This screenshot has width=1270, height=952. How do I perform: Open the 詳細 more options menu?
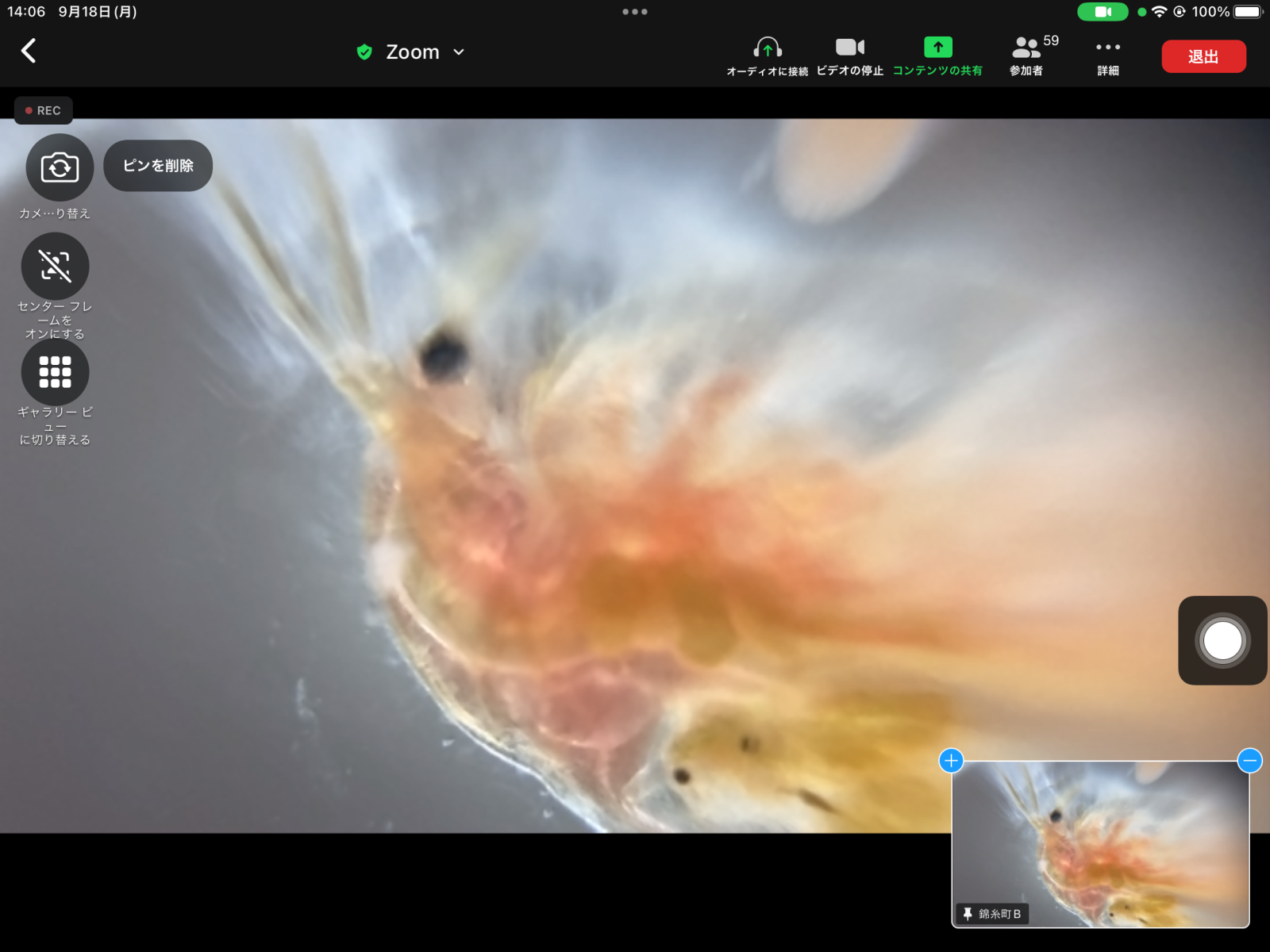pos(1108,56)
